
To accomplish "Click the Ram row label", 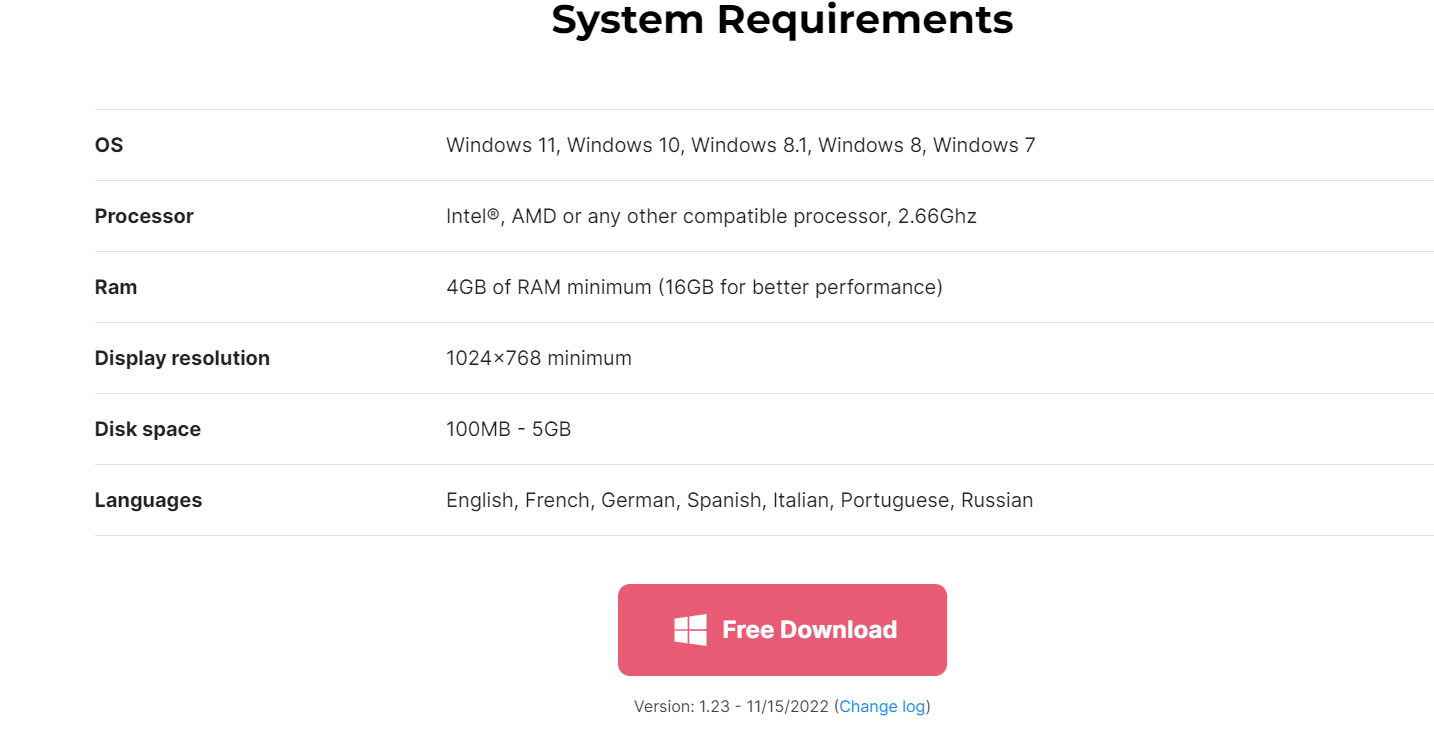I will point(116,287).
